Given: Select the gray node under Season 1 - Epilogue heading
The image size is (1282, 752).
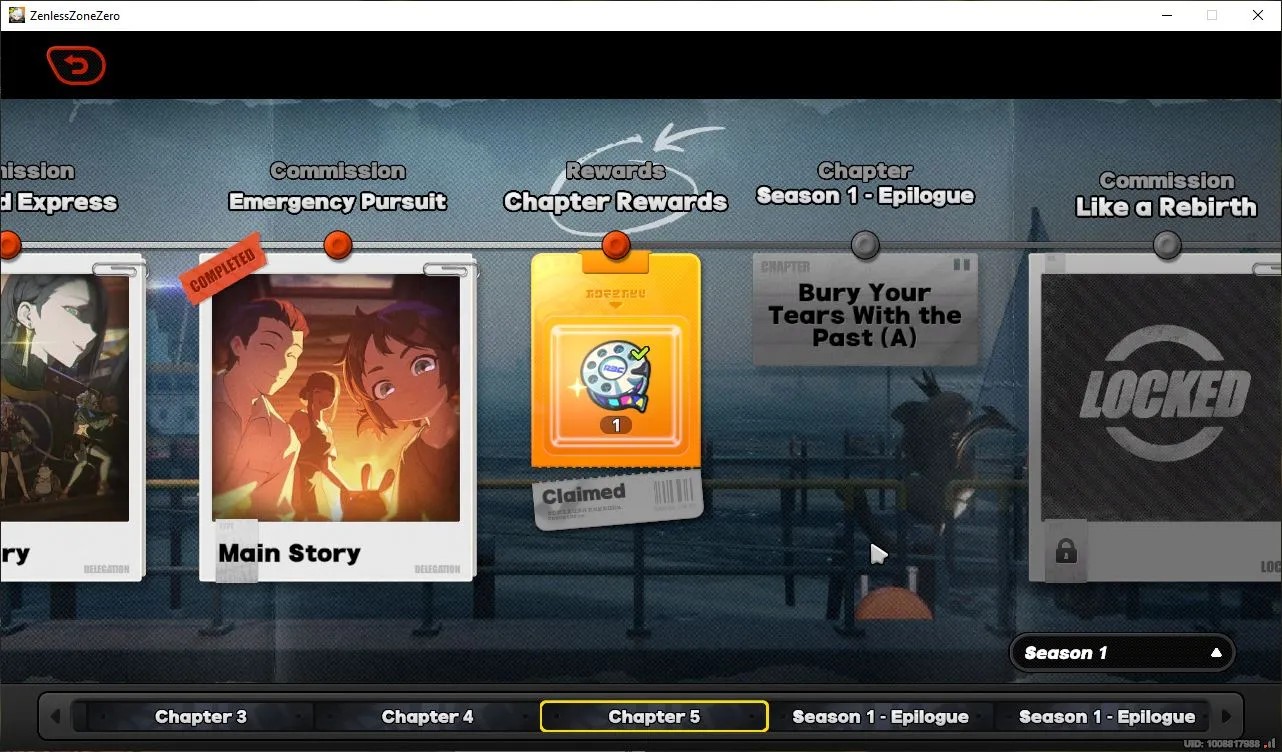Looking at the screenshot, I should coord(865,244).
